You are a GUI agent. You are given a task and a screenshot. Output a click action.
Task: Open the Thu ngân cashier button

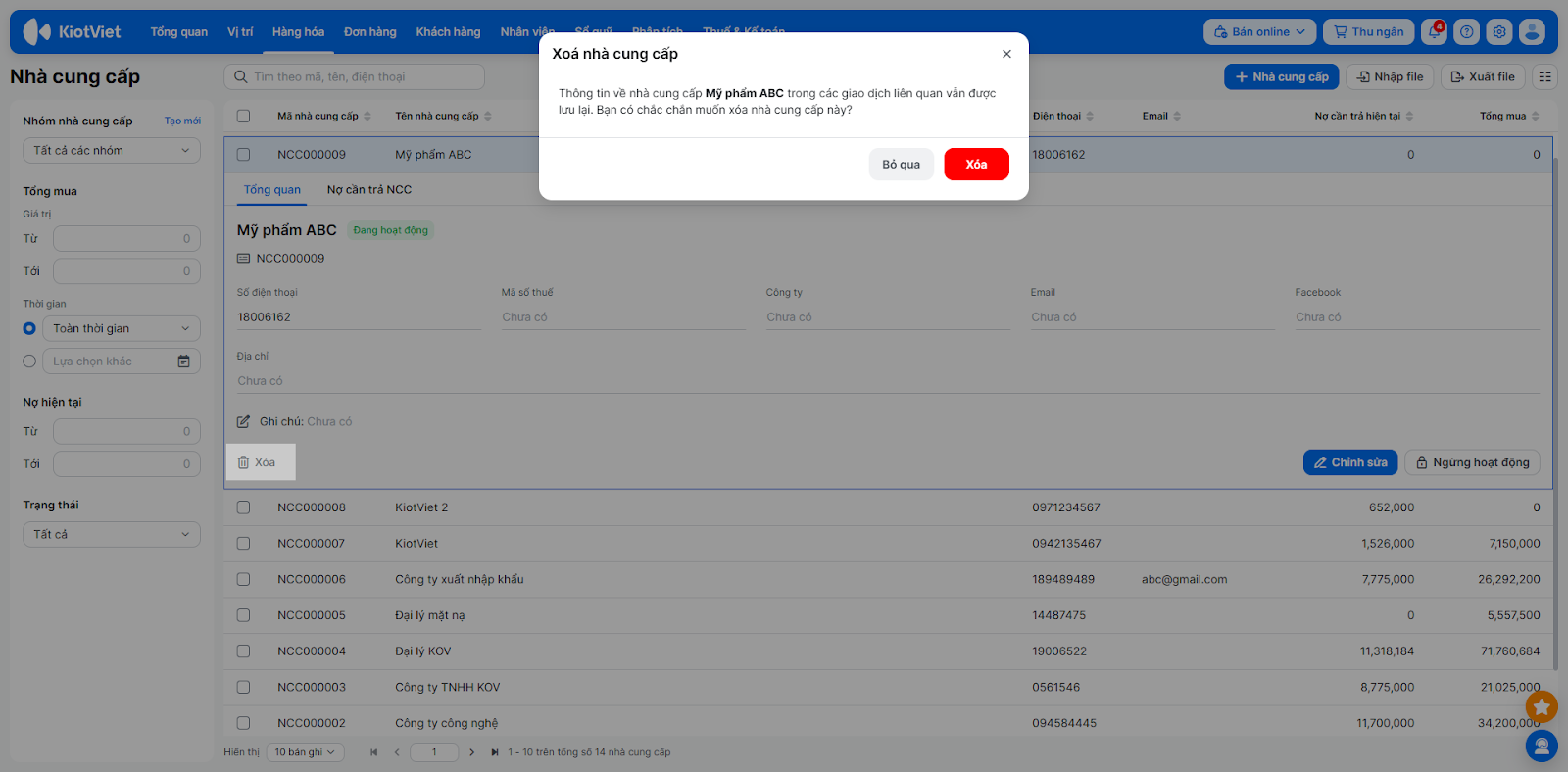(1369, 32)
